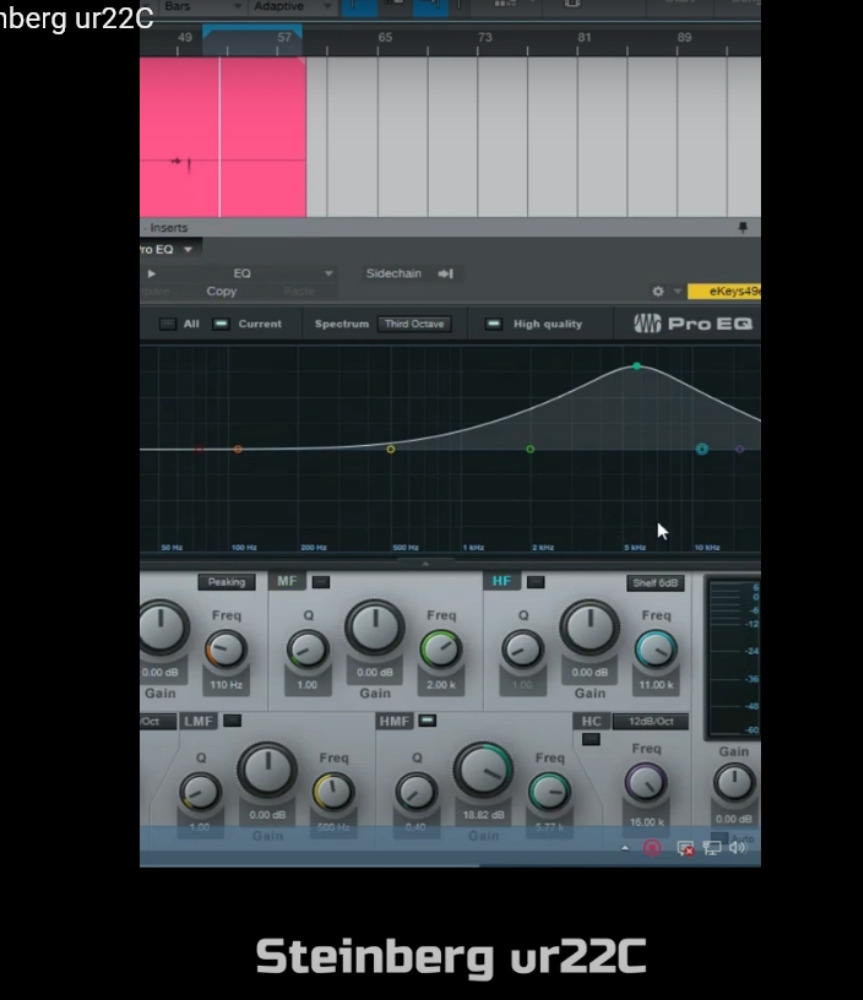Enable the MF band switch
Image resolution: width=863 pixels, height=1000 pixels.
tap(321, 582)
